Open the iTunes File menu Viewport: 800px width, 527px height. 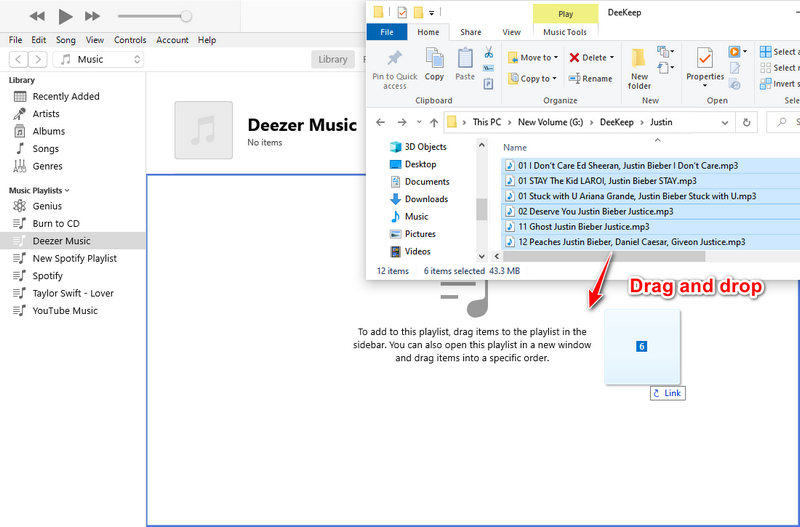click(x=15, y=40)
